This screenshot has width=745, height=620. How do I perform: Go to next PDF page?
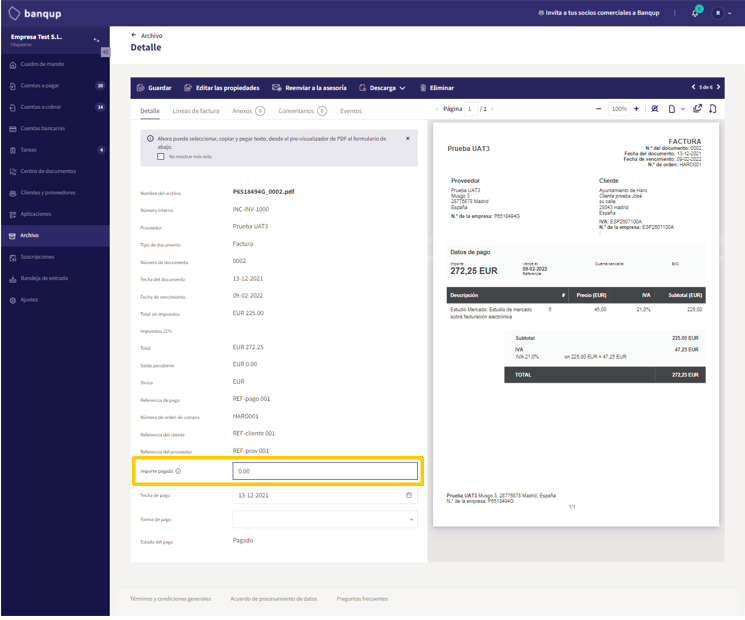(x=493, y=109)
